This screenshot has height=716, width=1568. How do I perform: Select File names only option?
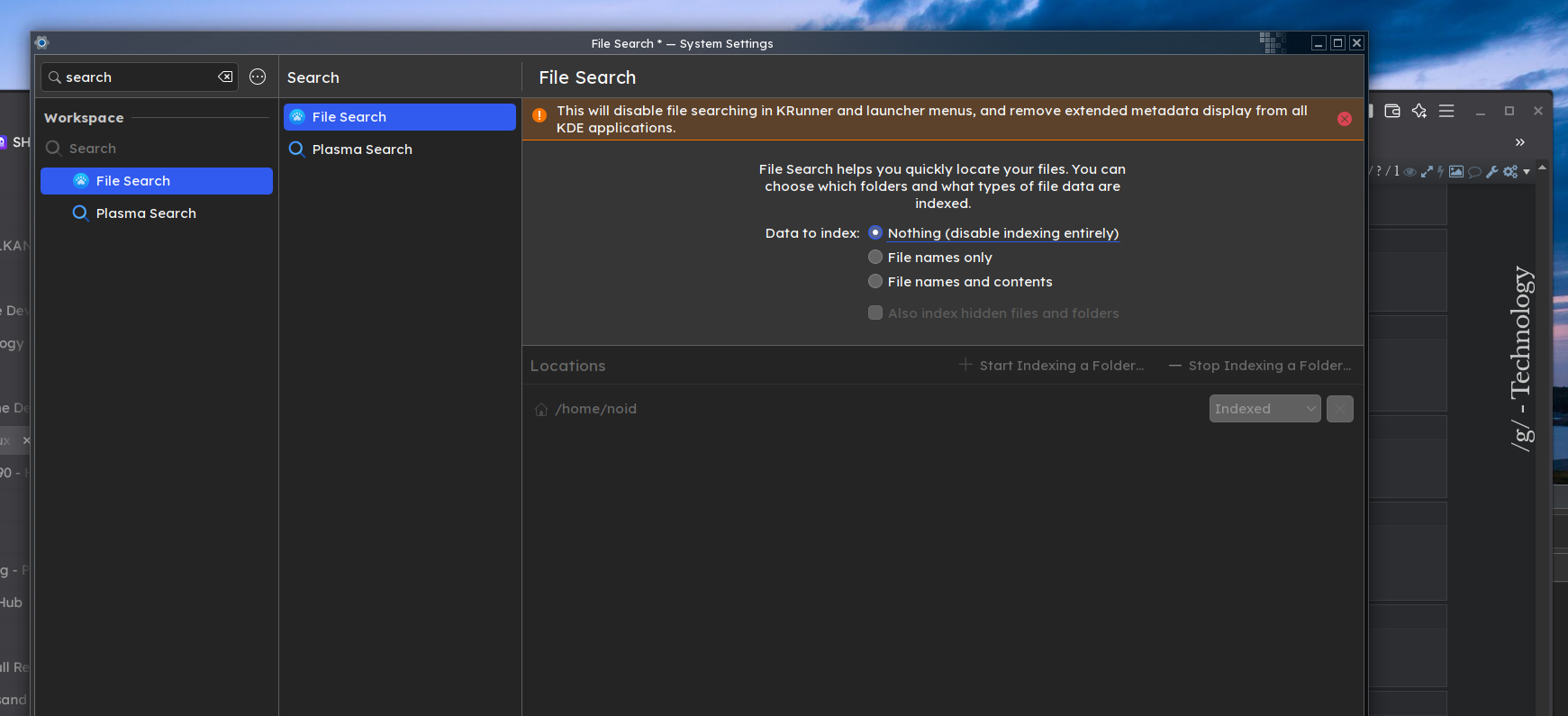click(x=930, y=258)
